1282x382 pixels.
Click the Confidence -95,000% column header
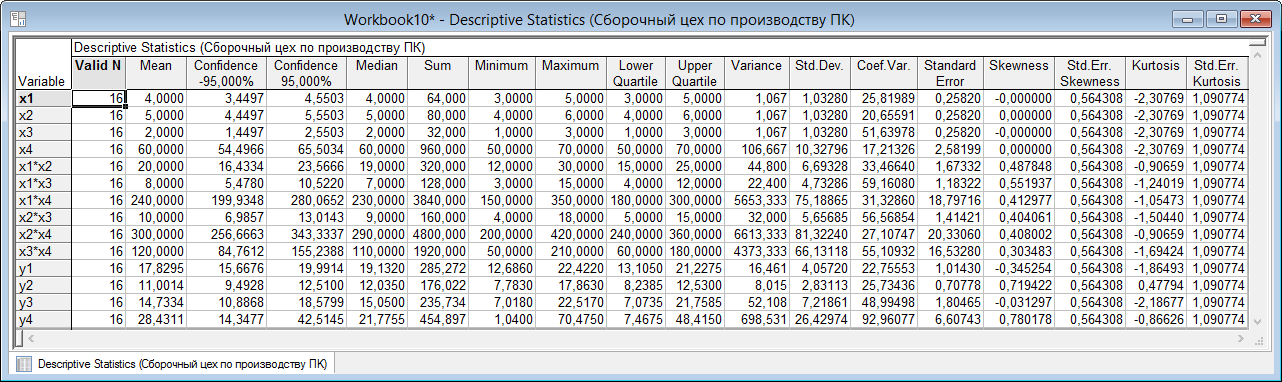point(226,73)
